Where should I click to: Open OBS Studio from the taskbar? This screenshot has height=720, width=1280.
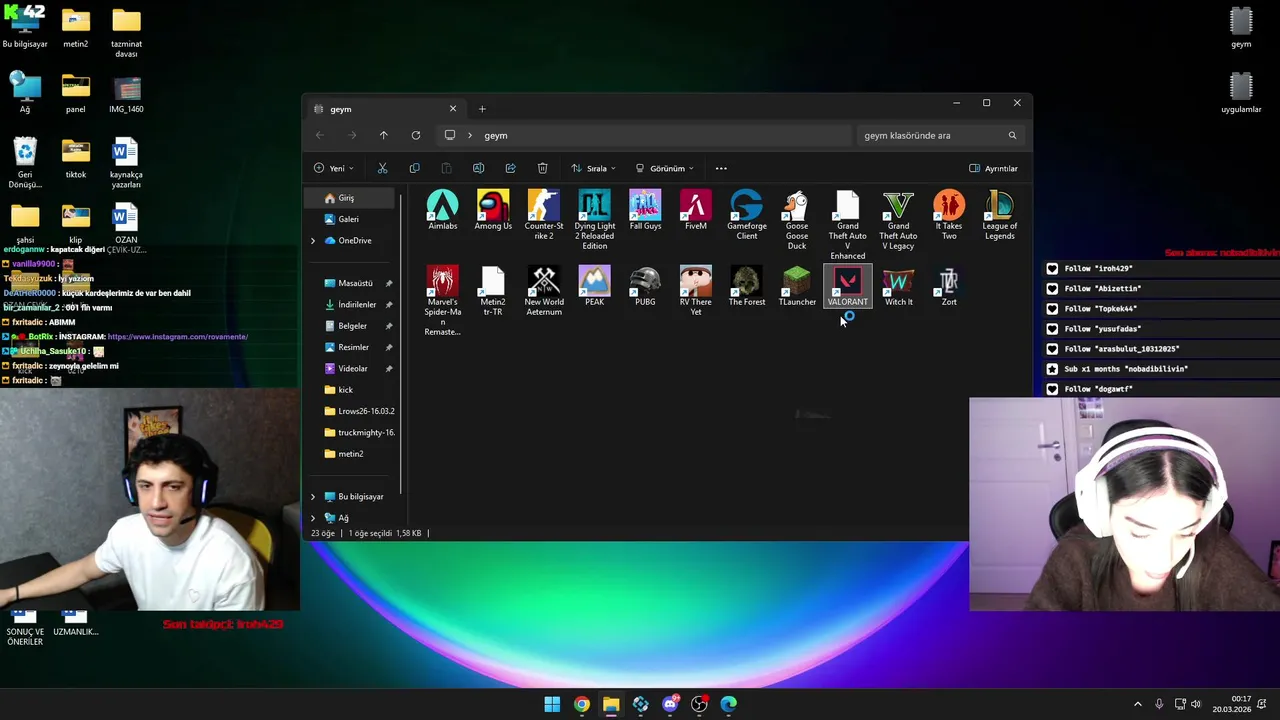pos(699,704)
